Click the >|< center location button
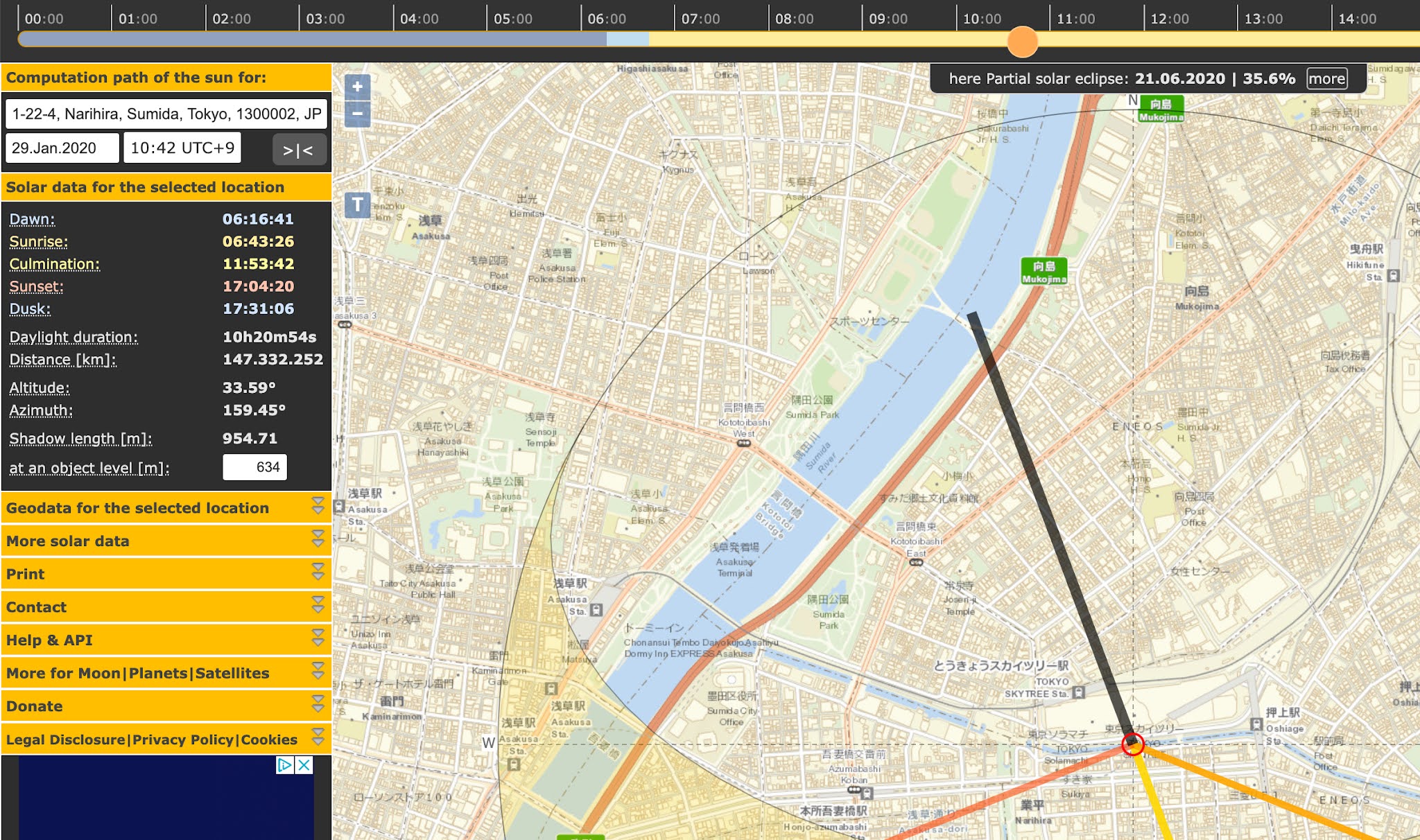Viewport: 1420px width, 840px height. pos(298,150)
